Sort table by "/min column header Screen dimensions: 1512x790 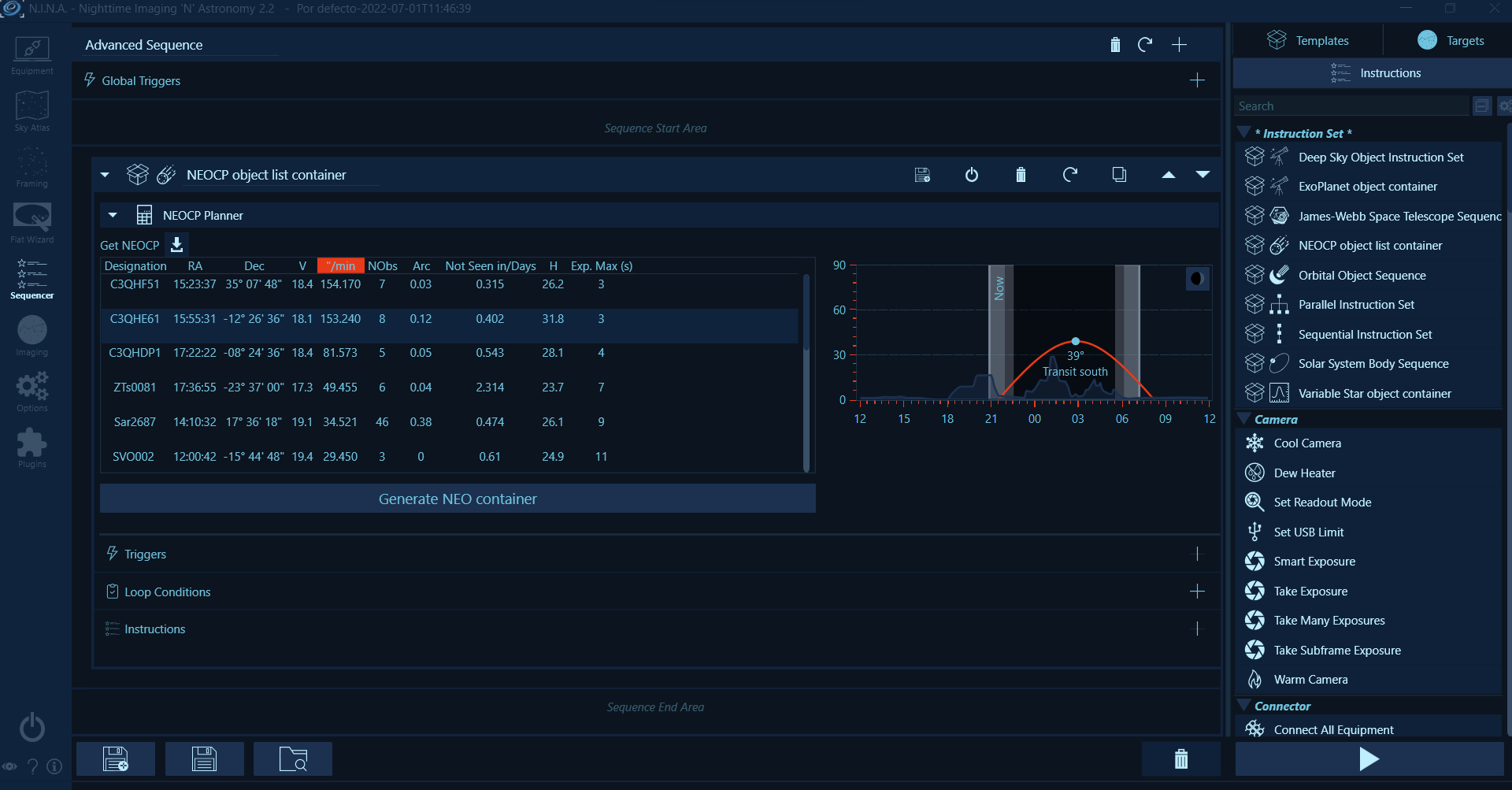click(x=341, y=266)
